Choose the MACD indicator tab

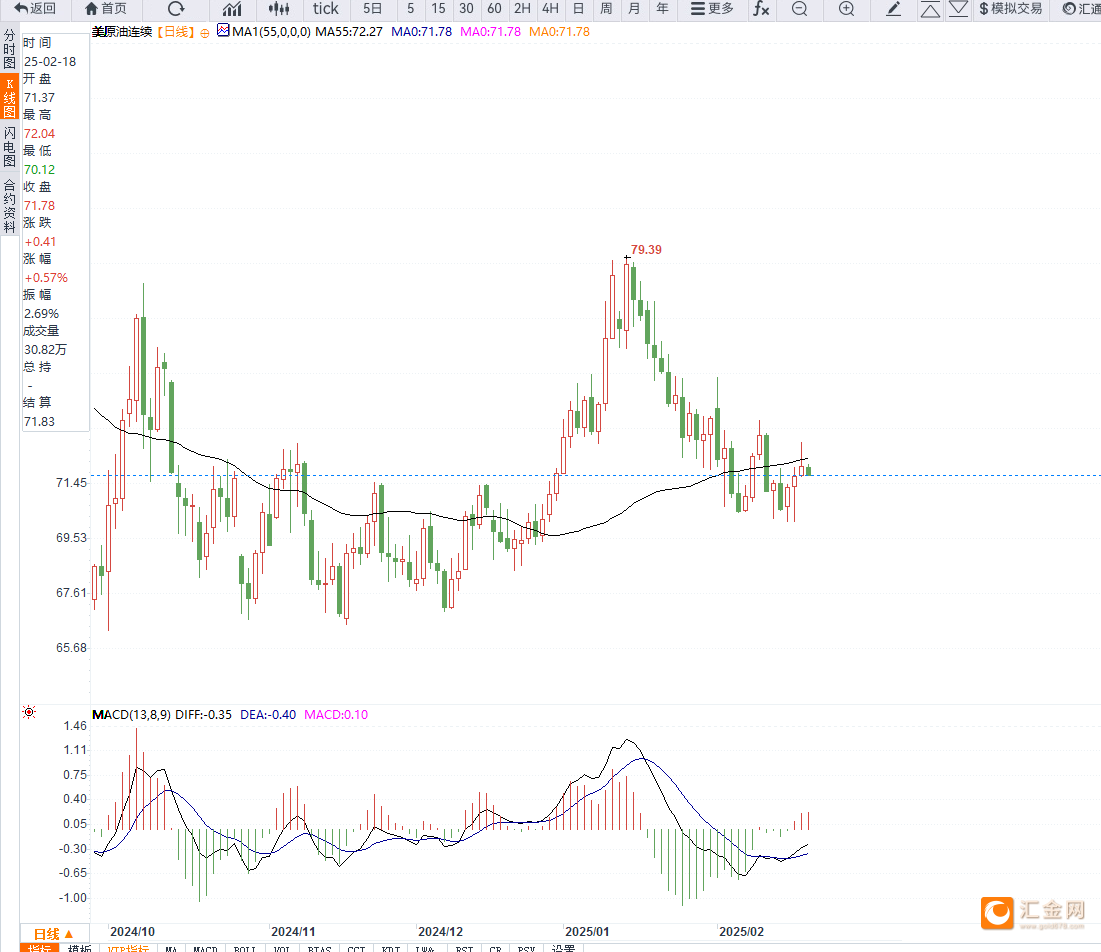205,948
